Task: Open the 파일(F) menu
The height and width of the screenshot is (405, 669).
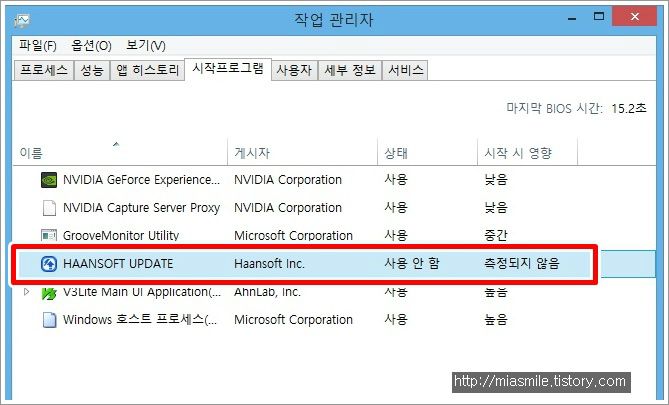Action: point(38,46)
